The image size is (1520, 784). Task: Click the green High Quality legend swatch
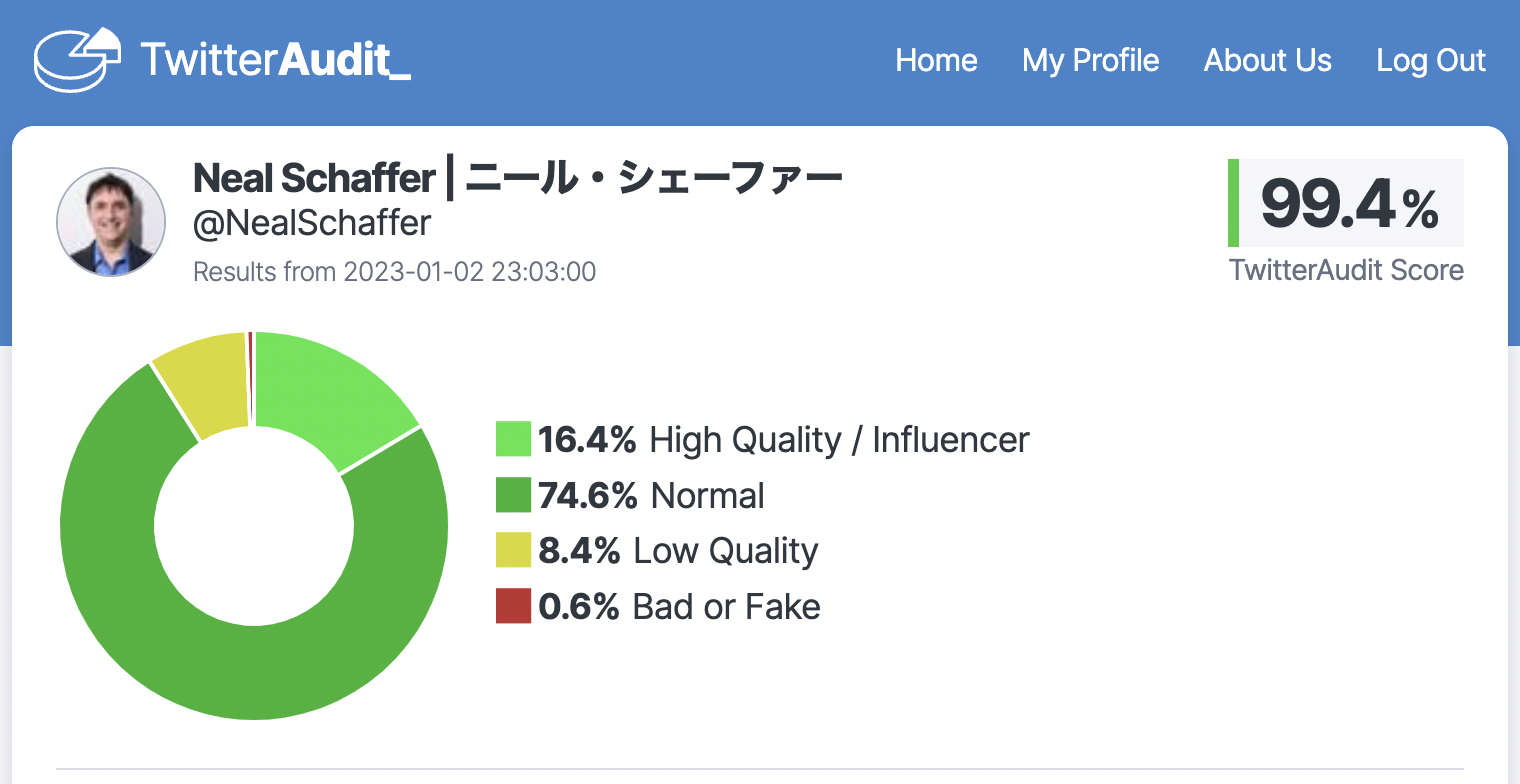click(x=513, y=439)
